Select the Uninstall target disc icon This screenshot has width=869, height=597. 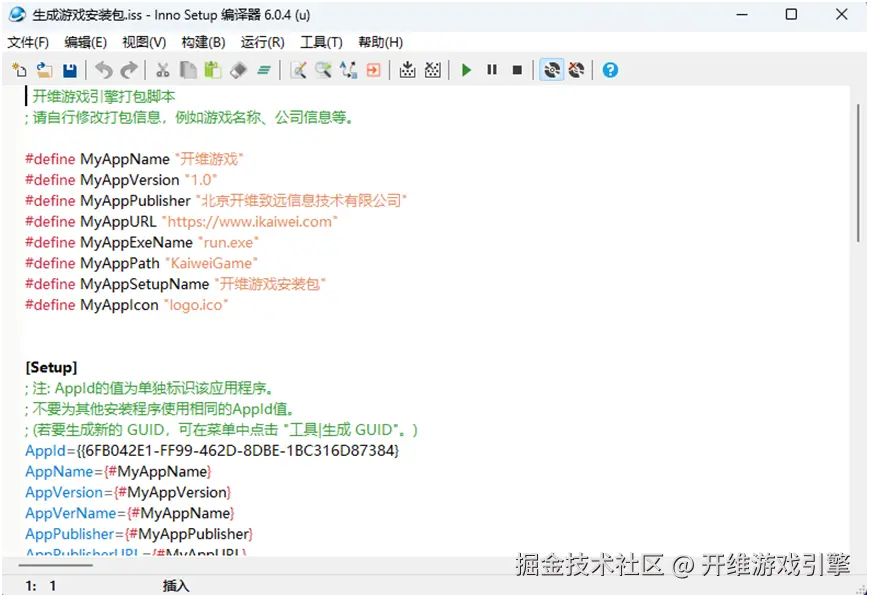tap(576, 70)
